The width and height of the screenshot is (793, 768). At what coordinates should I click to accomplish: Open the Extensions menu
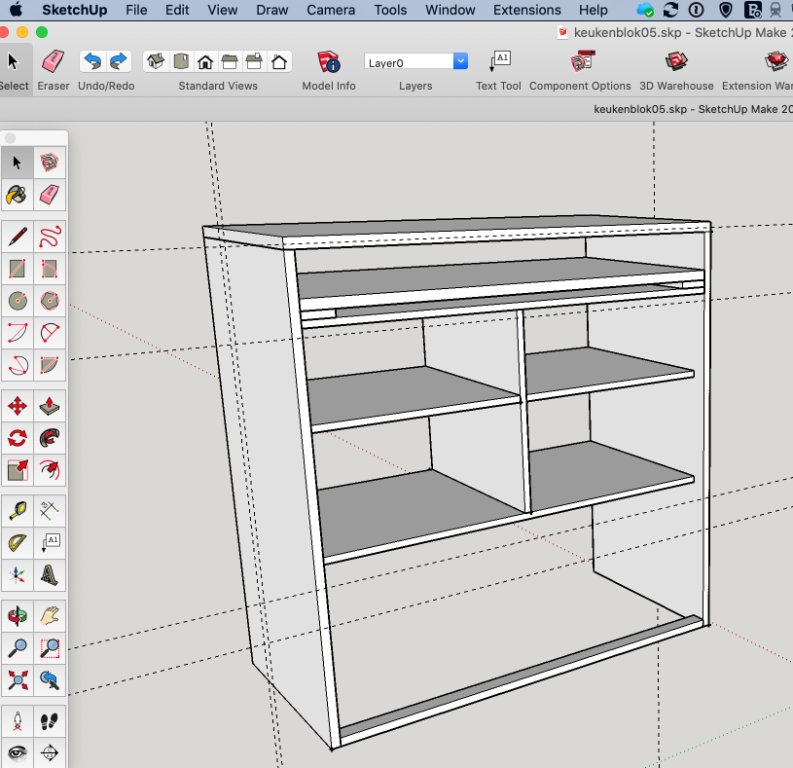[527, 10]
